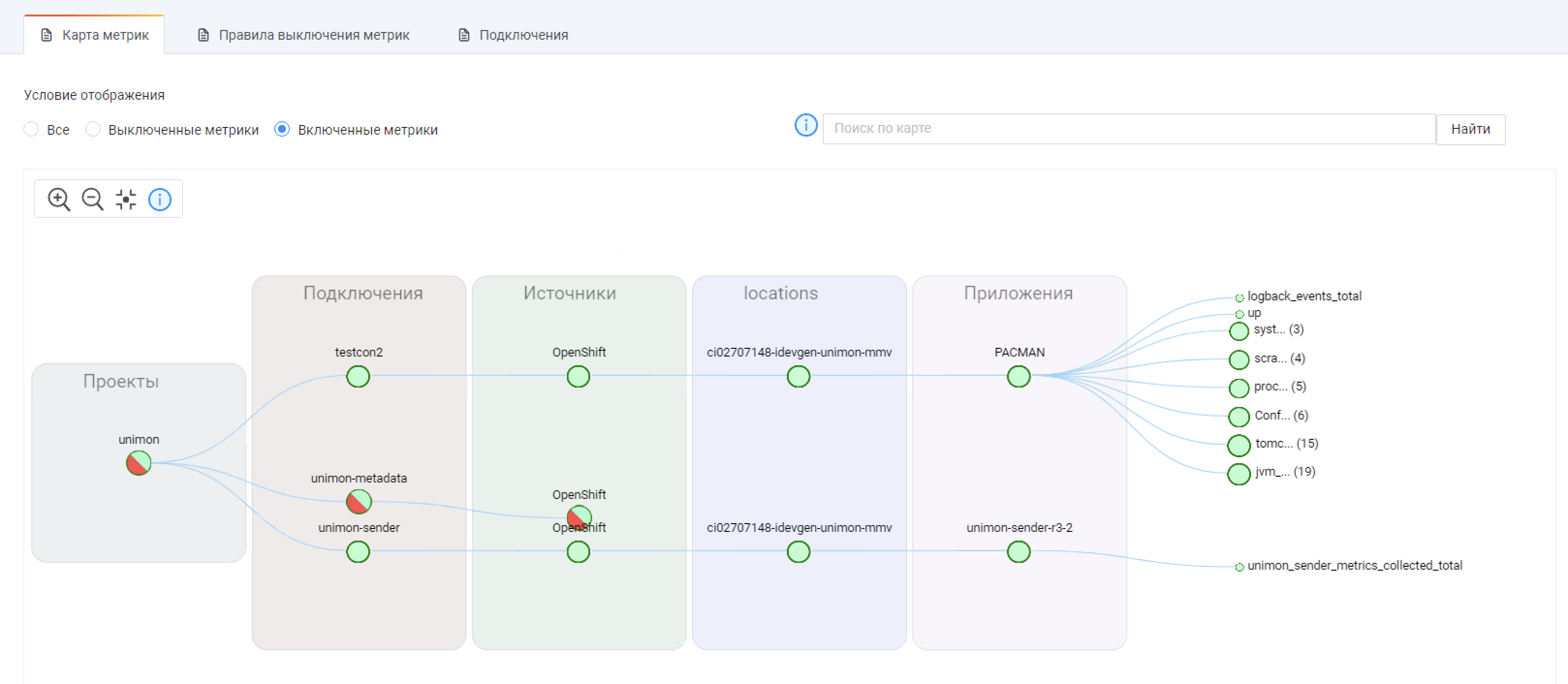The width and height of the screenshot is (1568, 684).
Task: Click the zoom in magnifier icon
Action: pos(59,199)
